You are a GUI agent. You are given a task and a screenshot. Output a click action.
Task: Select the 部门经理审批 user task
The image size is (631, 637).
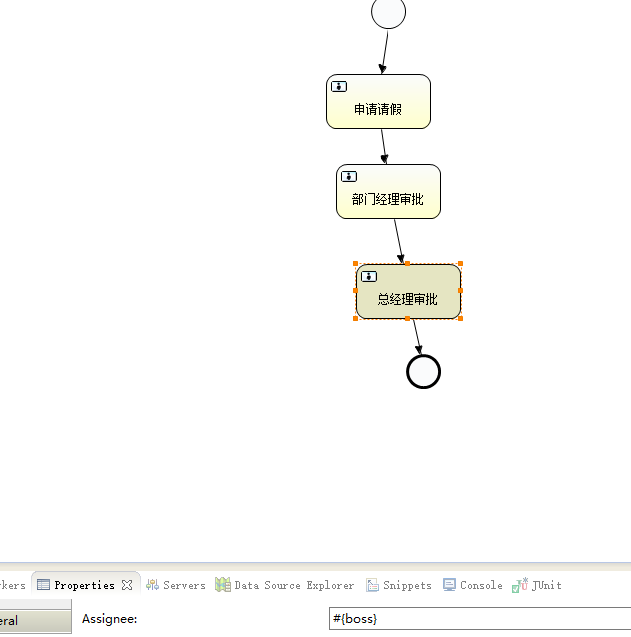tap(388, 192)
